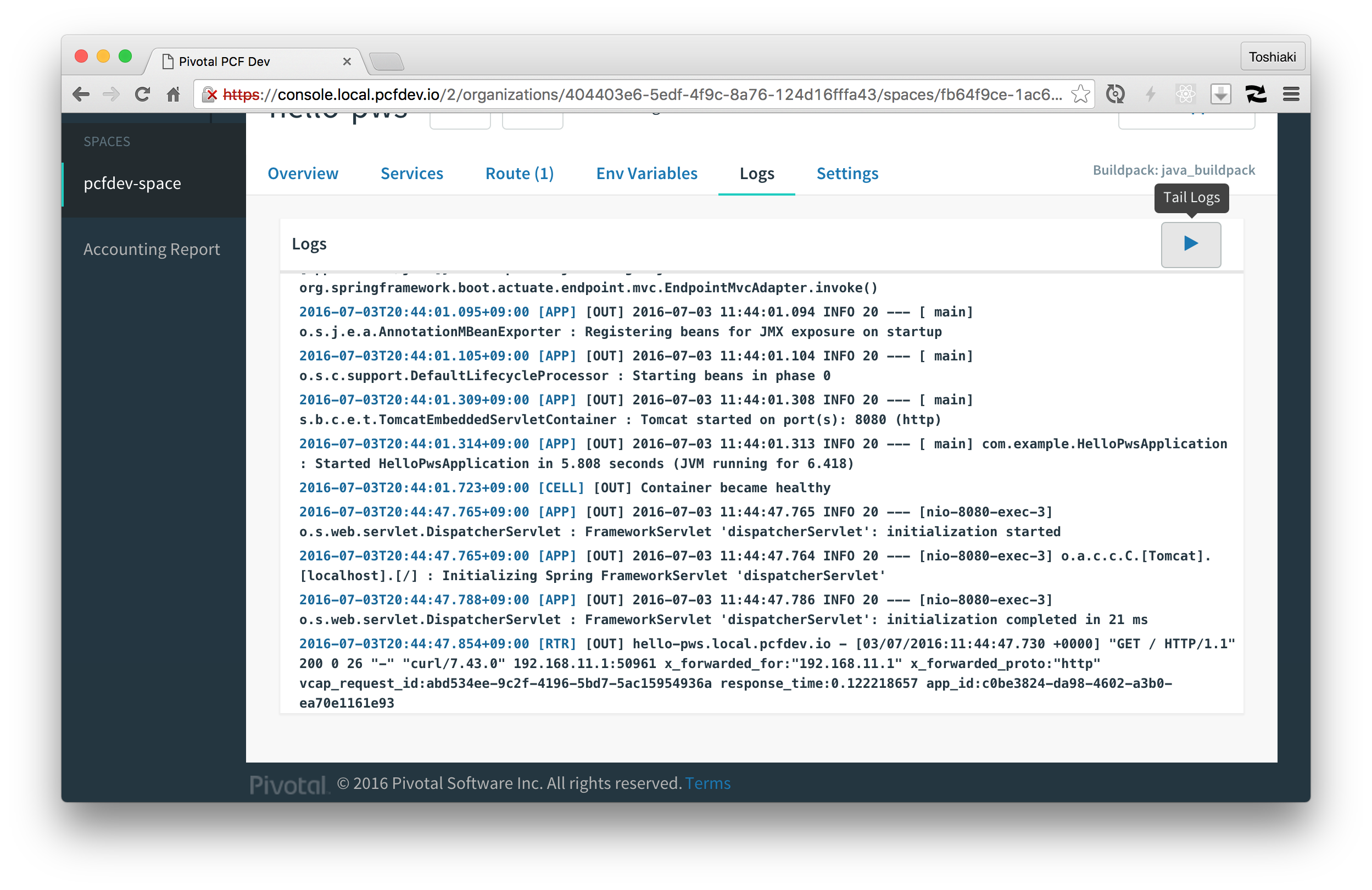This screenshot has width=1372, height=890.
Task: Click the Terms link in footer
Action: [x=707, y=783]
